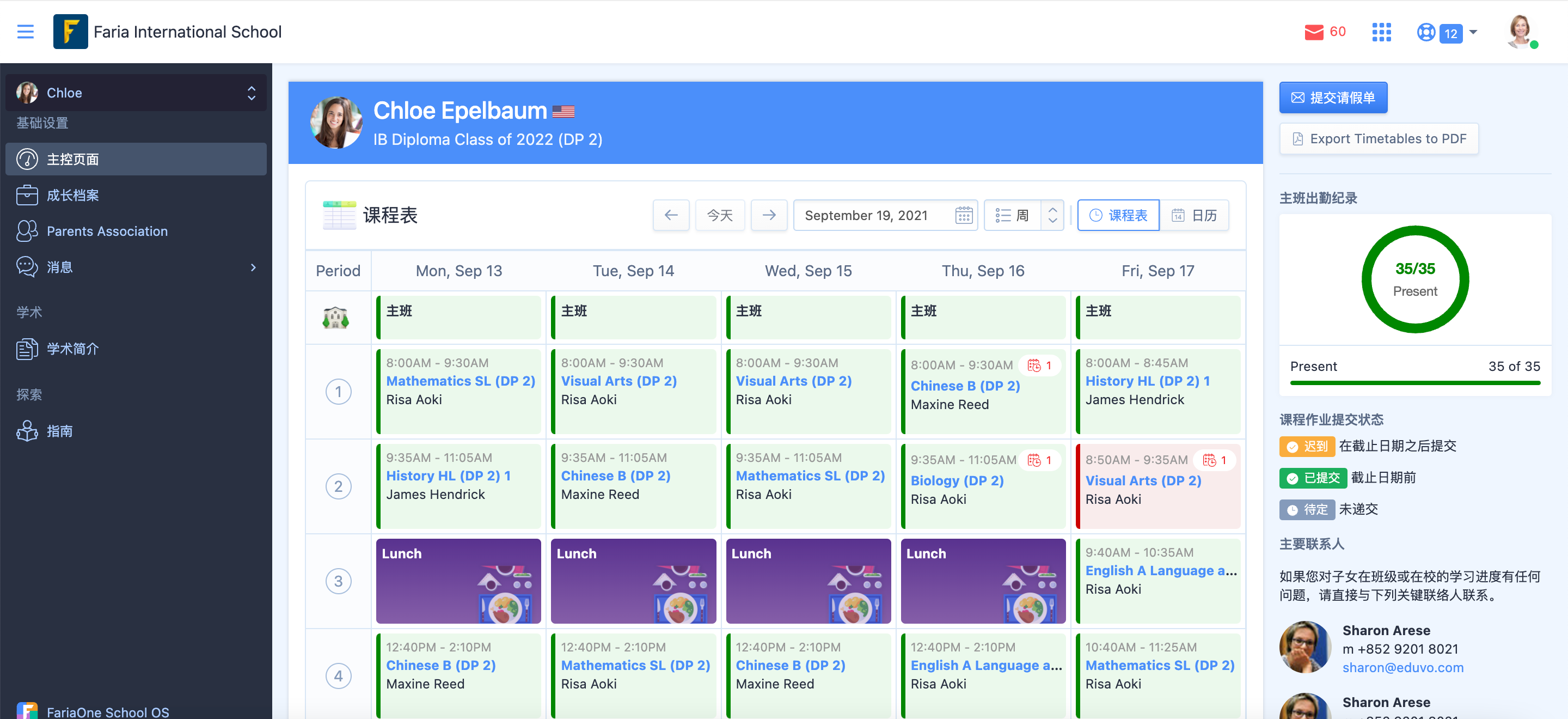Click the red mail envelope icon
1568x719 pixels.
(1314, 32)
